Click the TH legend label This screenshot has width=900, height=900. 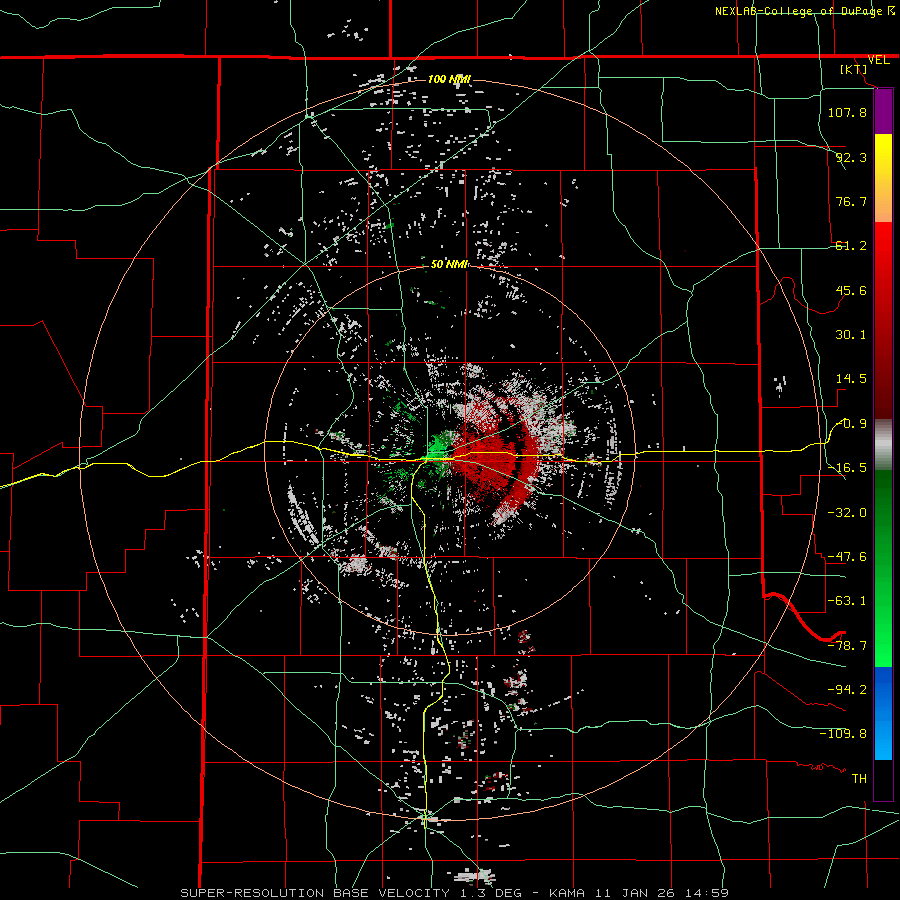[859, 778]
